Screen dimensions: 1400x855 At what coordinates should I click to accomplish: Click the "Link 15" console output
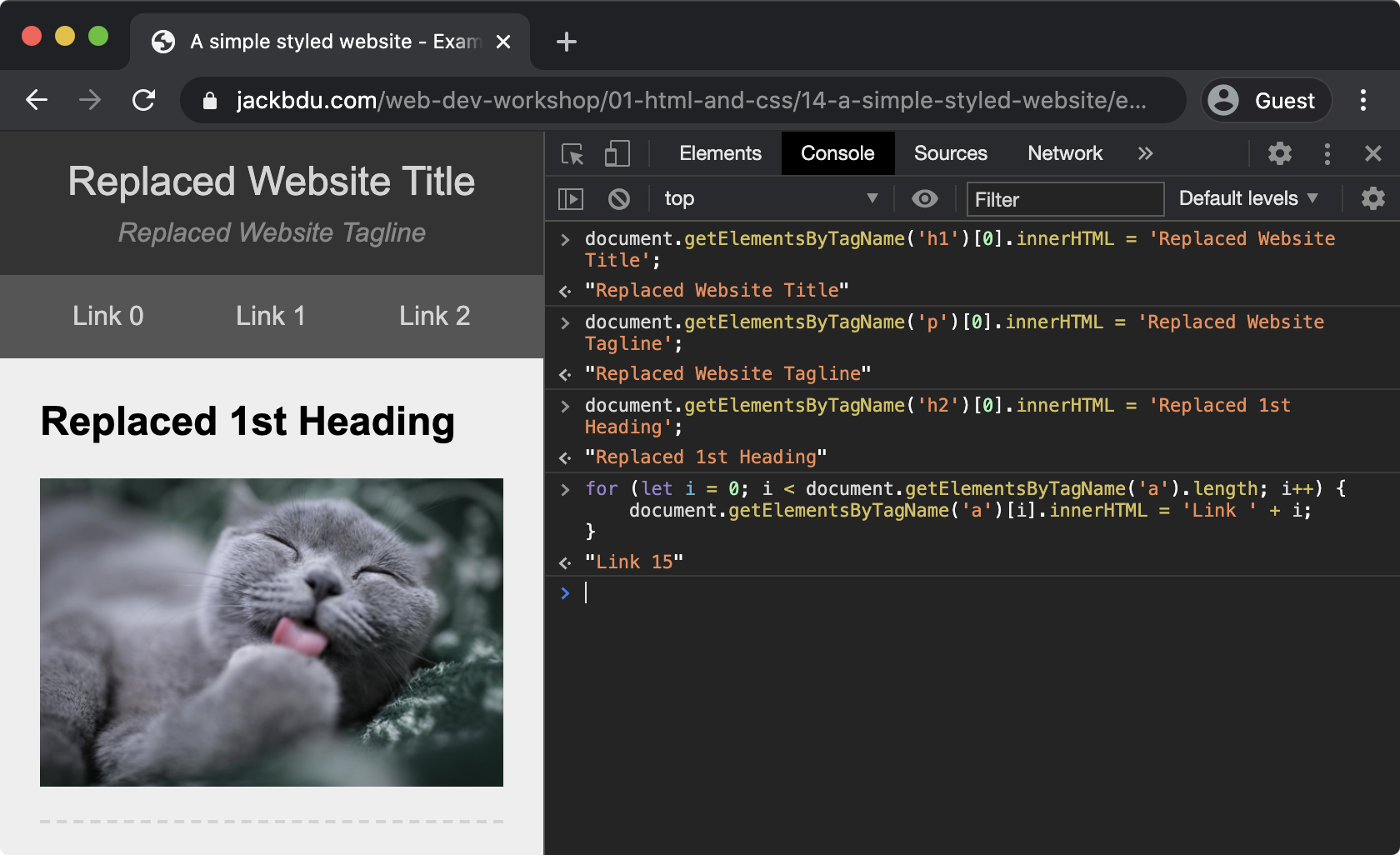634,562
